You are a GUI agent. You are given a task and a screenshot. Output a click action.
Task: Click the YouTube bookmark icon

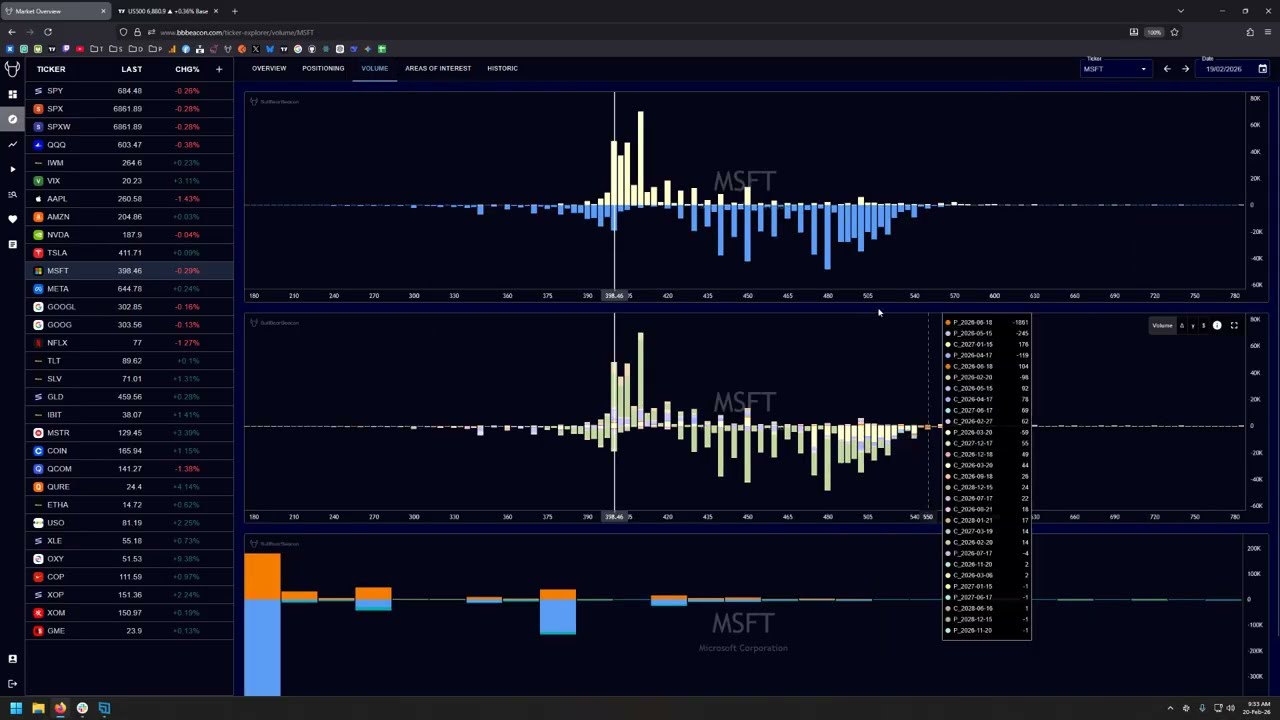[80, 49]
